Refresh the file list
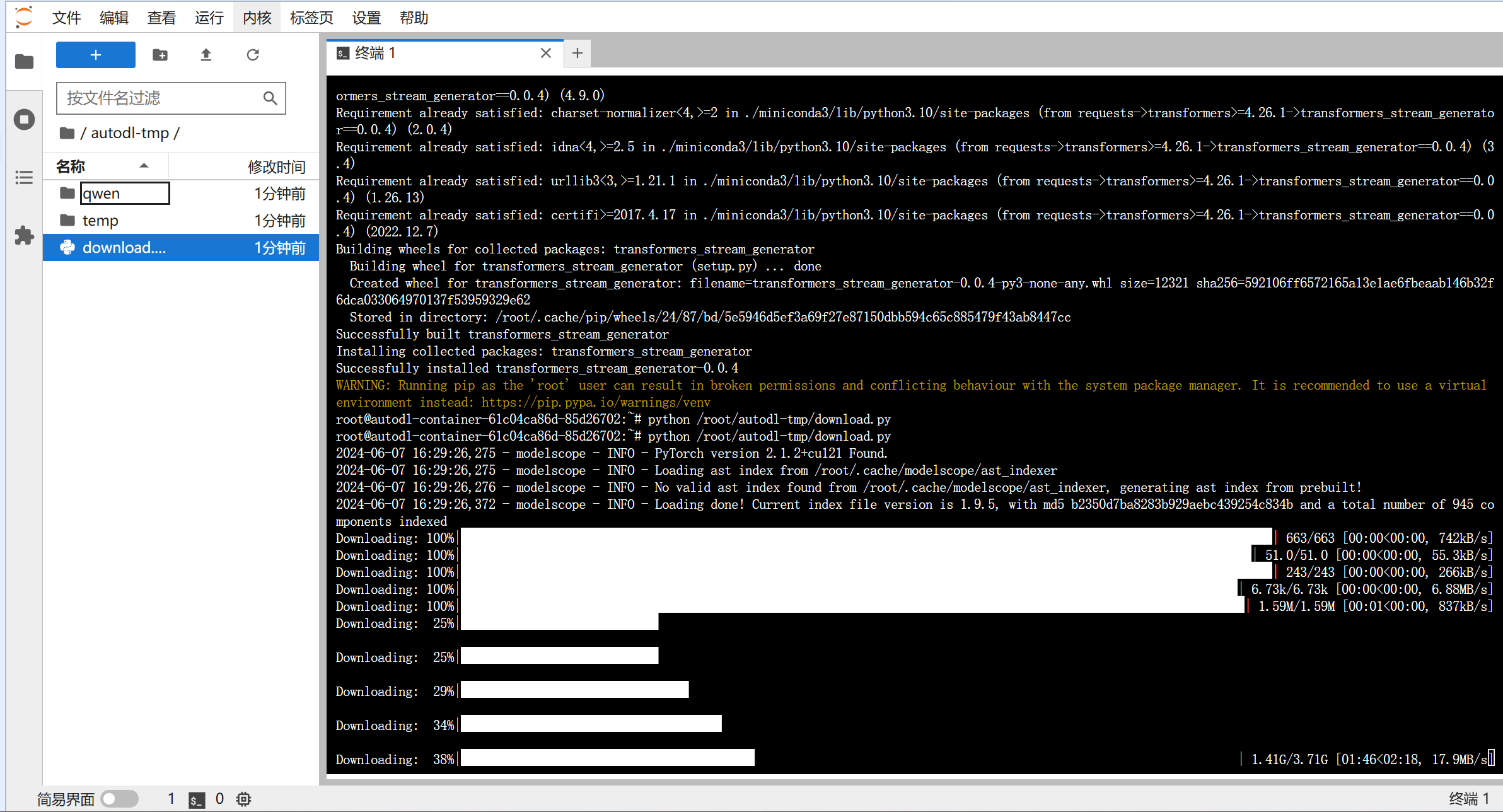Image resolution: width=1503 pixels, height=812 pixels. click(x=253, y=55)
